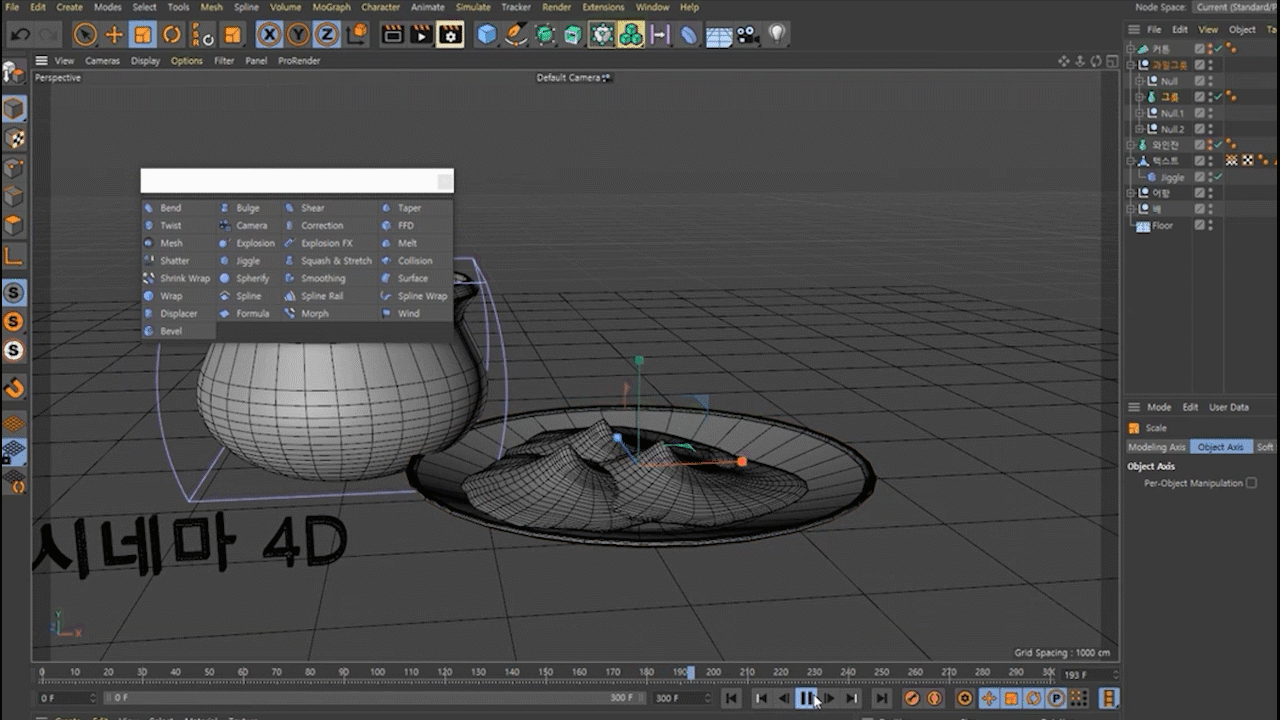Expand the Null.2 object hierarchy
The width and height of the screenshot is (1280, 720).
[x=1139, y=129]
